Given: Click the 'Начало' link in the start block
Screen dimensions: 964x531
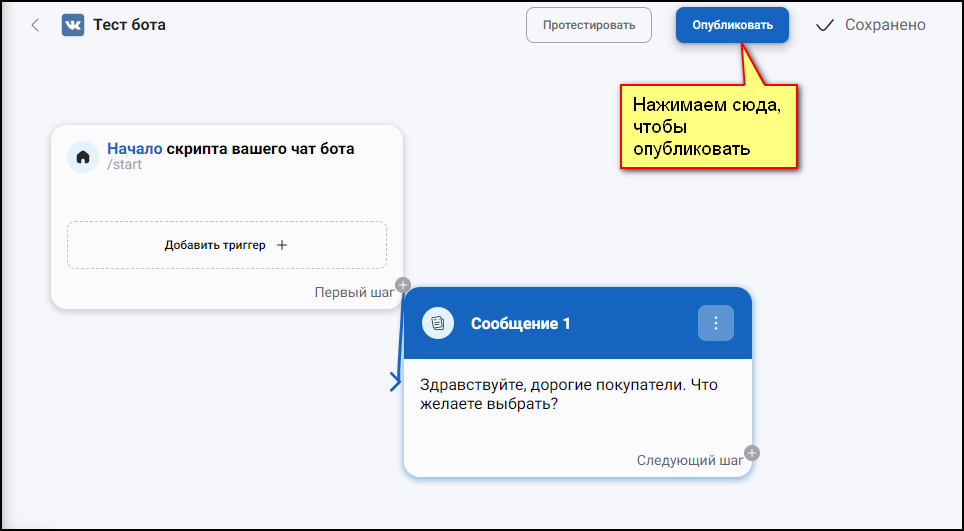Looking at the screenshot, I should pos(135,149).
